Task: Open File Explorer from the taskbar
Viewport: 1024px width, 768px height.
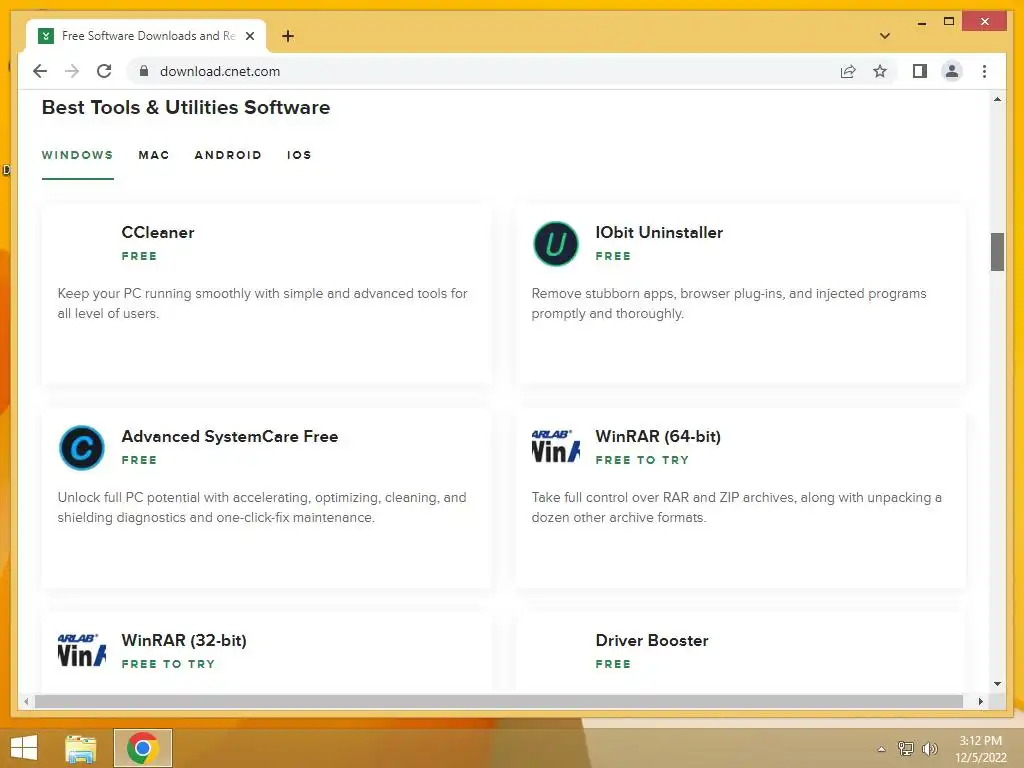Action: (x=81, y=748)
